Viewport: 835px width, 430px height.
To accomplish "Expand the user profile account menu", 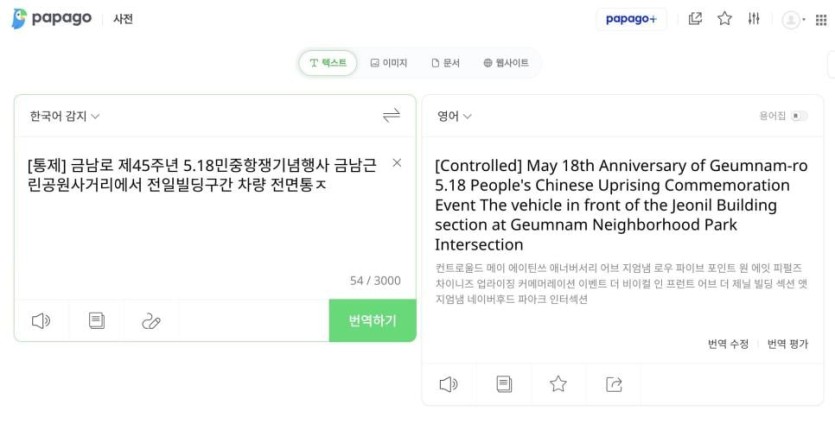I will click(794, 19).
